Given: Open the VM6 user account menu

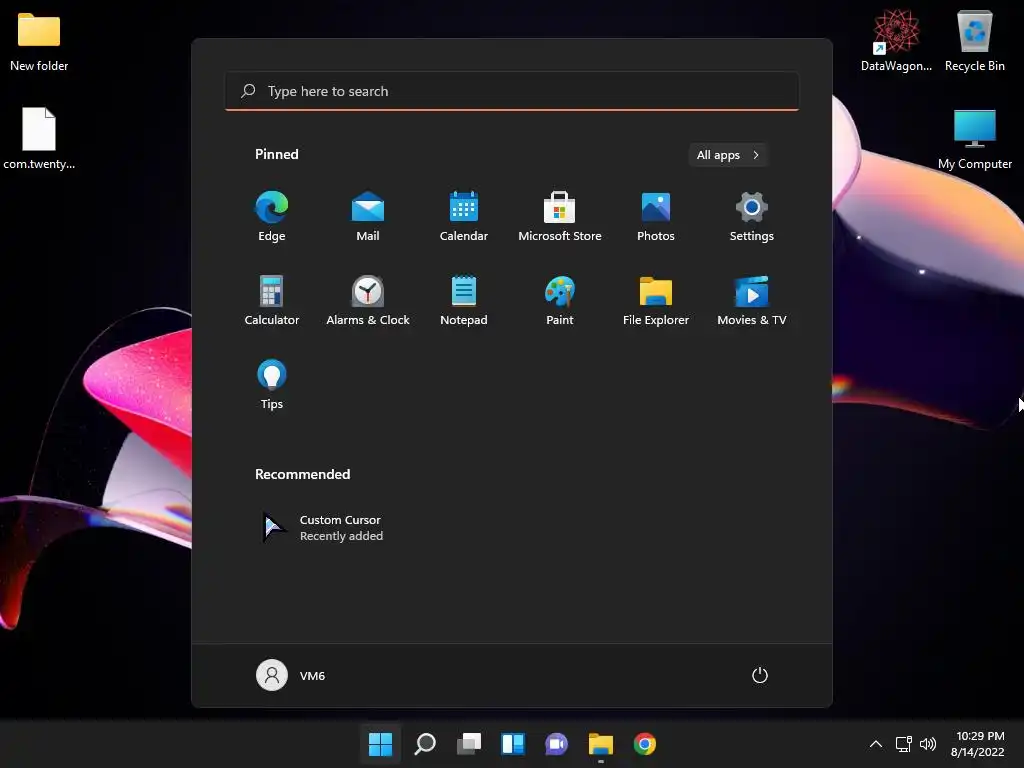Looking at the screenshot, I should coord(291,675).
